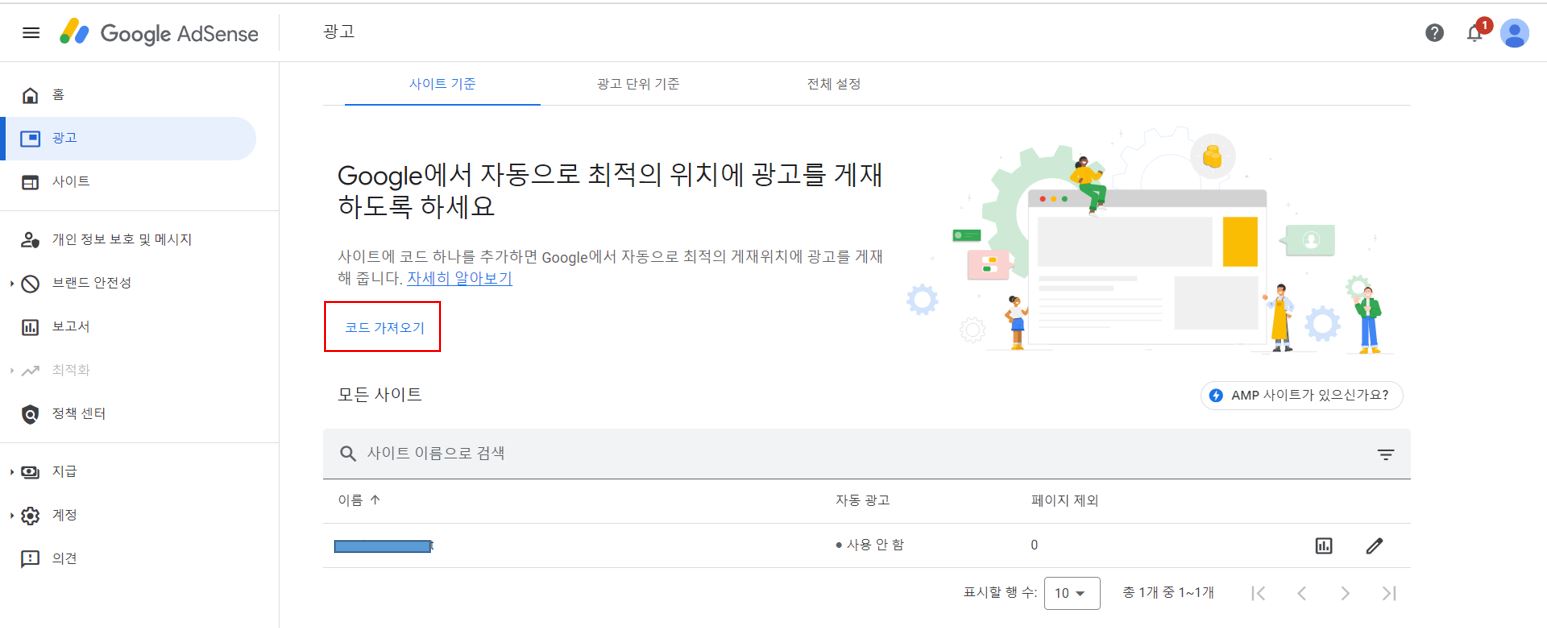Switch to the 전체 설정 tab
Viewport: 1547px width, 628px height.
834,84
